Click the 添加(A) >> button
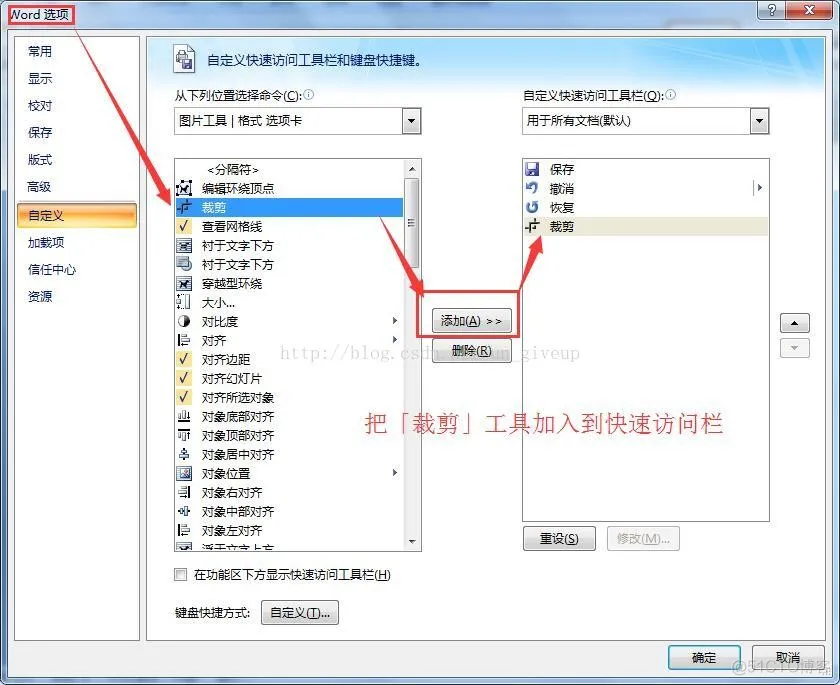Viewport: 840px width, 685px height. coord(471,321)
